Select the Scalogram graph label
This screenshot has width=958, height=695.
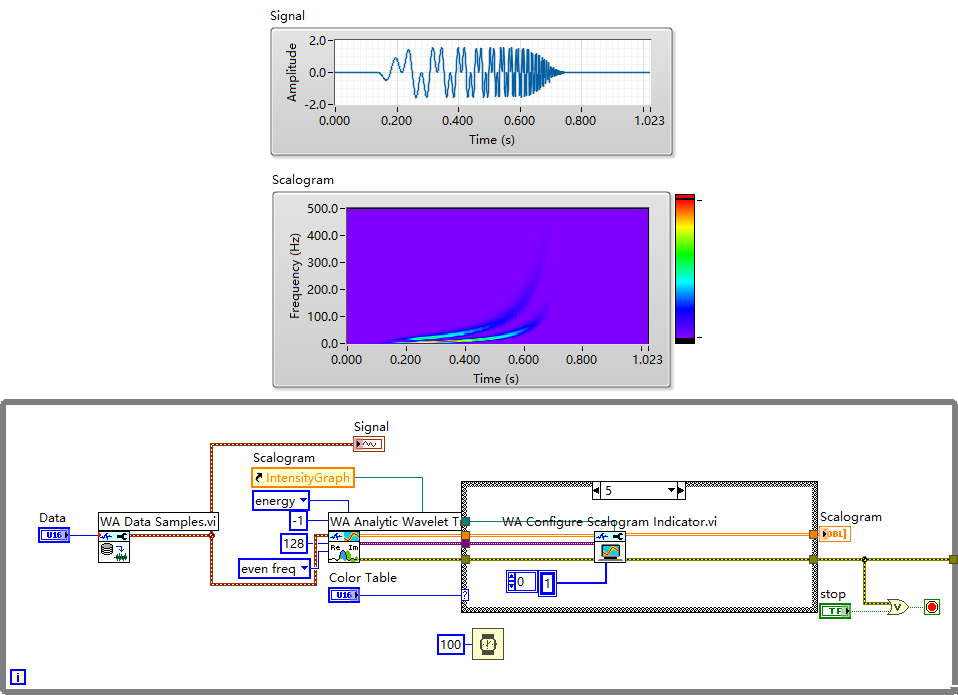pos(303,180)
